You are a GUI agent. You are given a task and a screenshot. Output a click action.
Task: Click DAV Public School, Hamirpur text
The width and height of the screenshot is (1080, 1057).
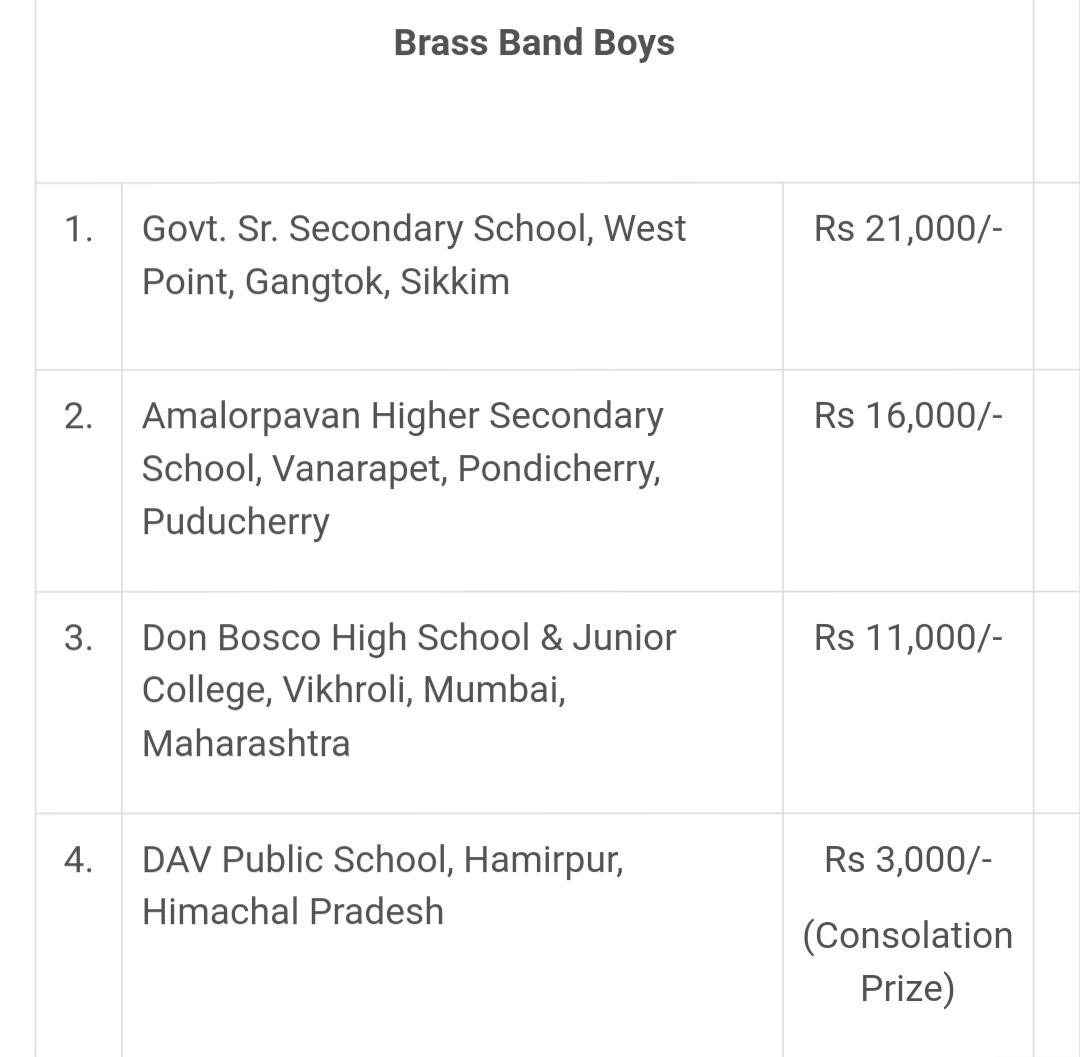383,860
